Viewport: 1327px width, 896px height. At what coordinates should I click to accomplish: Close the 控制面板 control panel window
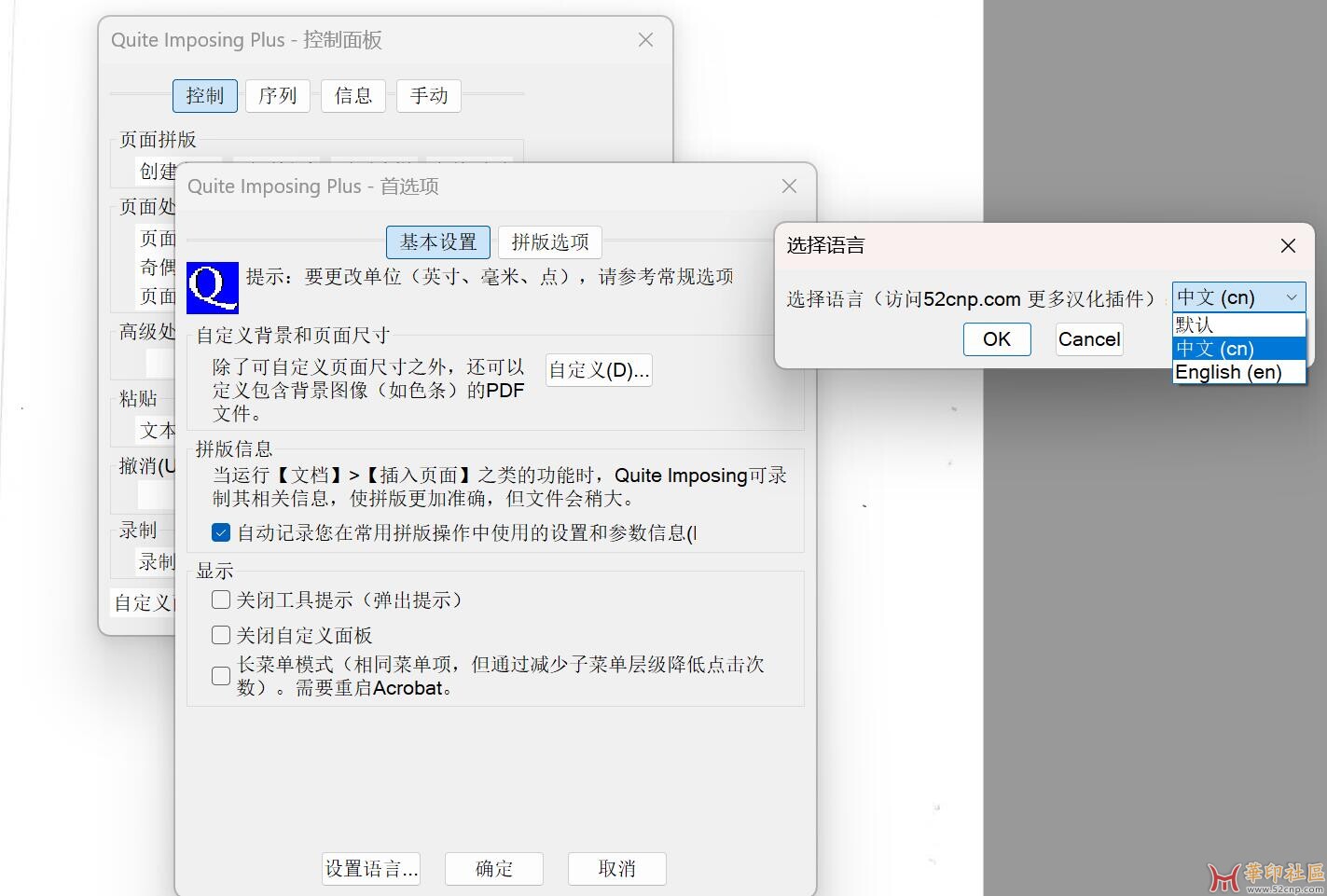click(x=645, y=40)
